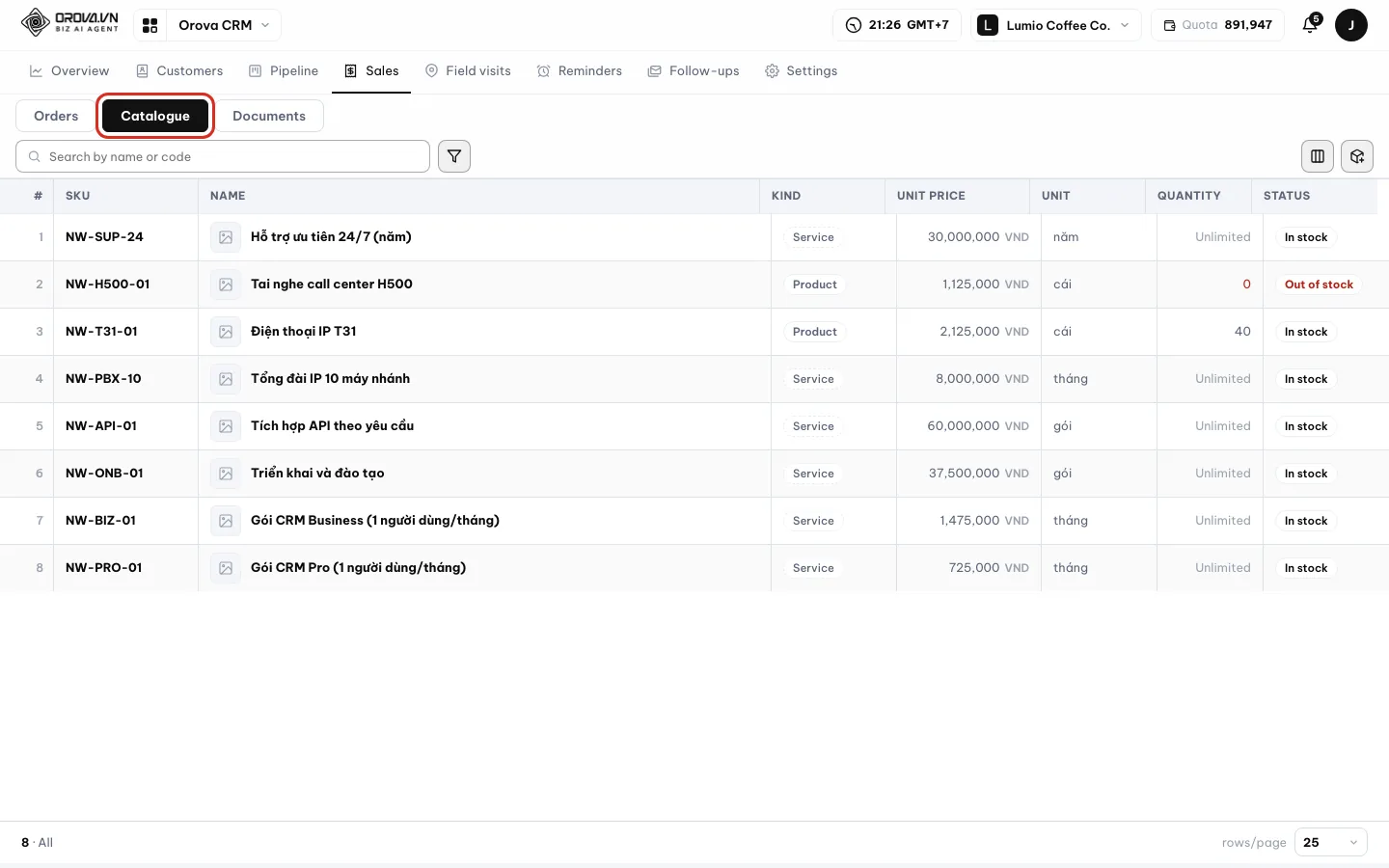This screenshot has height=868, width=1389.
Task: Click image placeholder for Tai nghe call center H500
Action: pyautogui.click(x=226, y=285)
